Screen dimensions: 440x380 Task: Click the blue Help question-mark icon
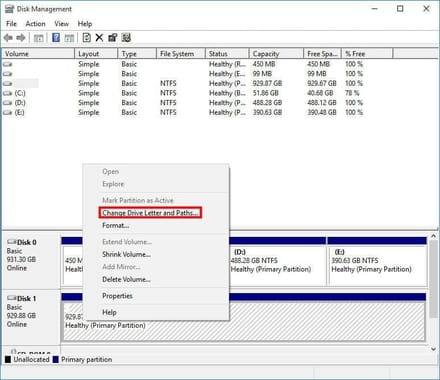coord(56,38)
